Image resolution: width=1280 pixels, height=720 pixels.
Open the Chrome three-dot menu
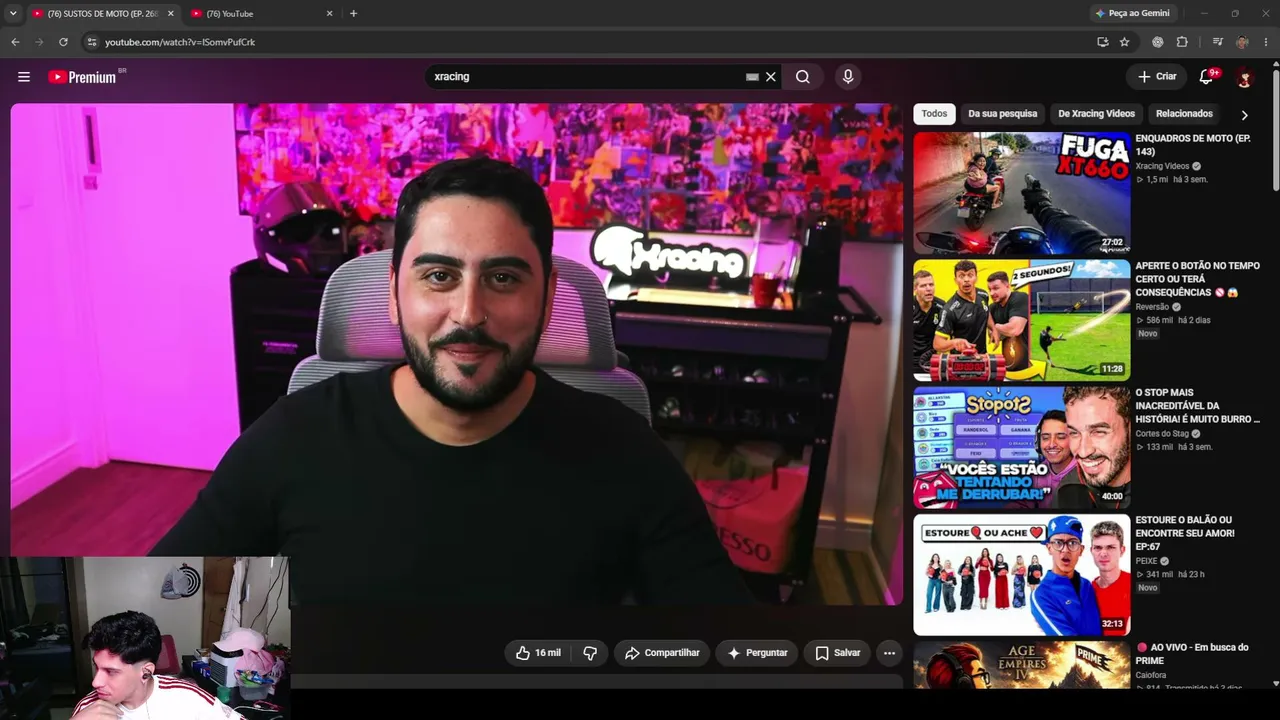coord(1266,42)
